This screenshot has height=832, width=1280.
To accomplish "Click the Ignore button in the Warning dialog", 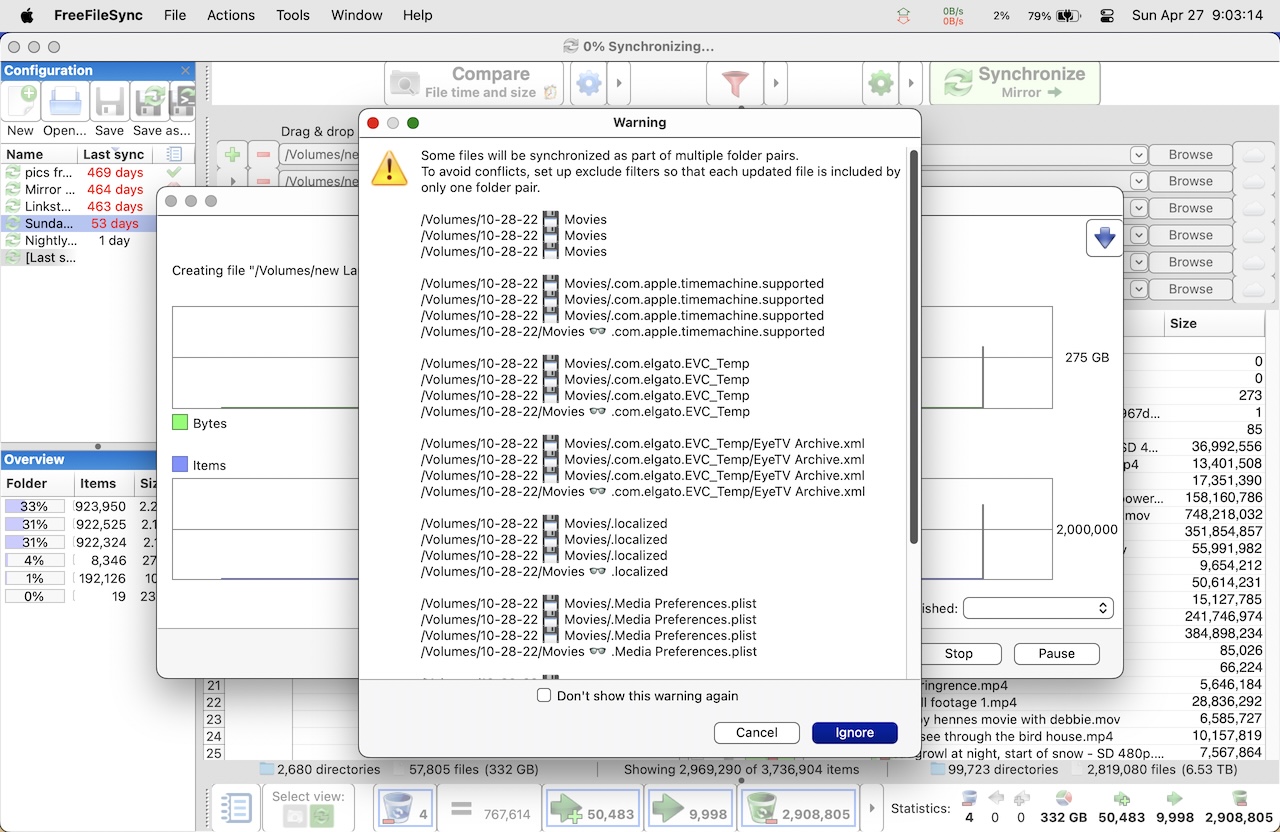I will (x=854, y=732).
